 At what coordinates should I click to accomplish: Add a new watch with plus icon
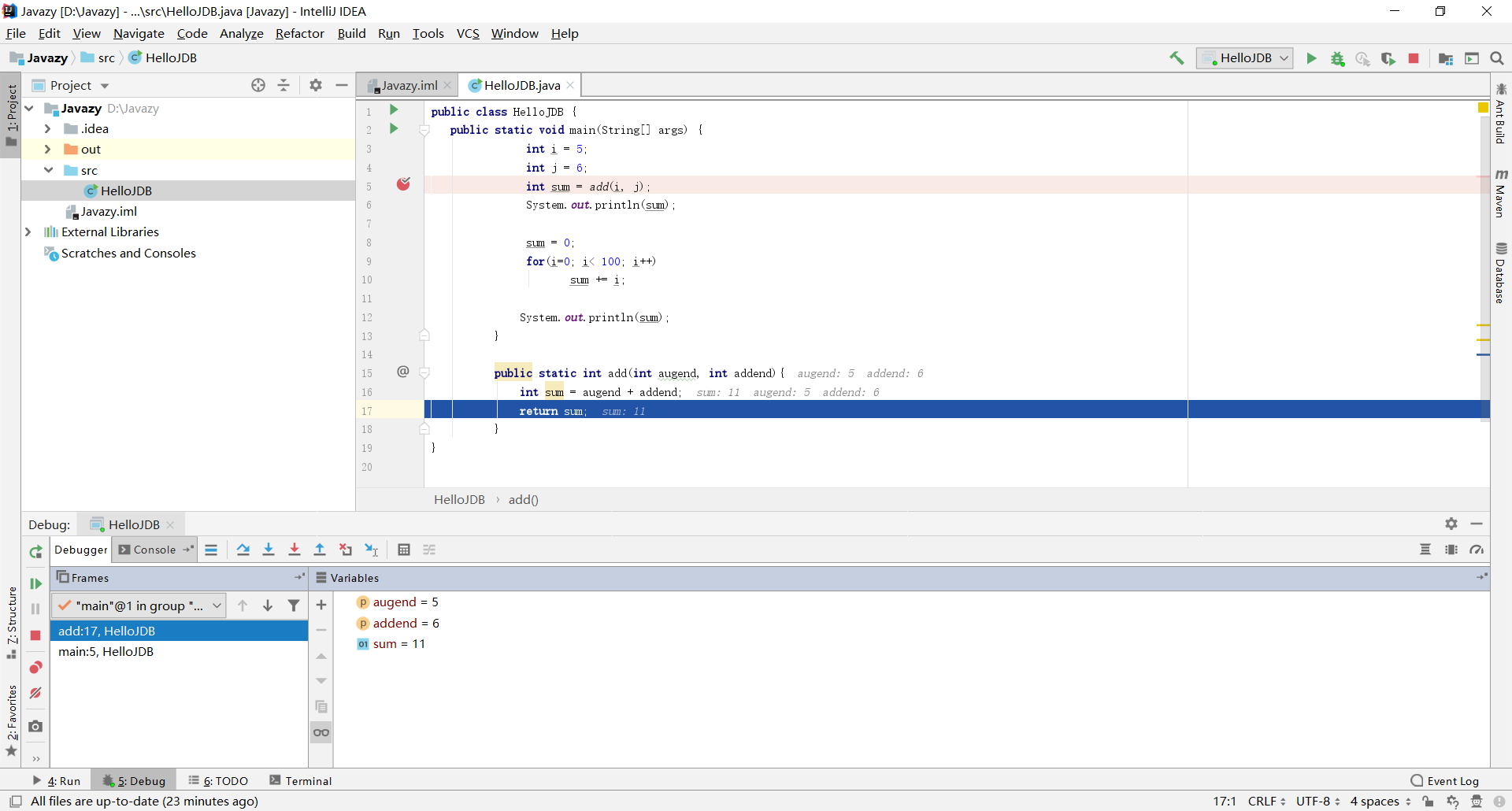(321, 605)
